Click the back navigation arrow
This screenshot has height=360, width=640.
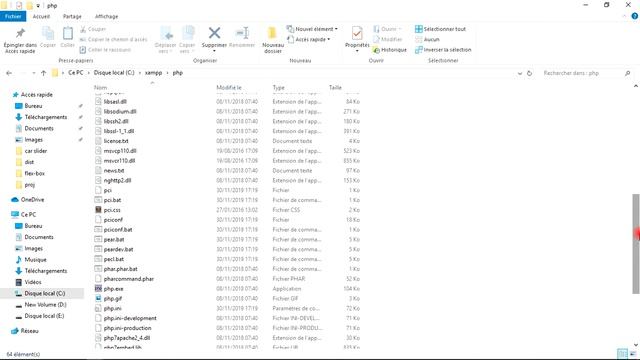click(9, 73)
